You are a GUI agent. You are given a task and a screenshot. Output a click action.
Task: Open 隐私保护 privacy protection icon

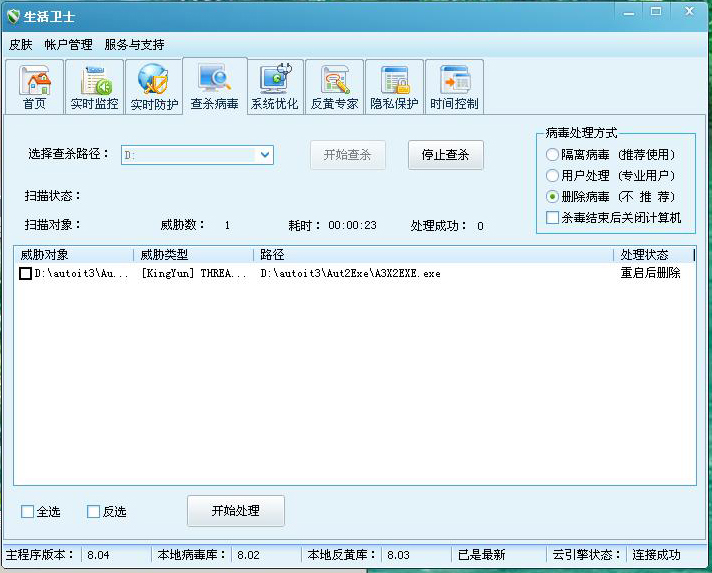tap(394, 87)
